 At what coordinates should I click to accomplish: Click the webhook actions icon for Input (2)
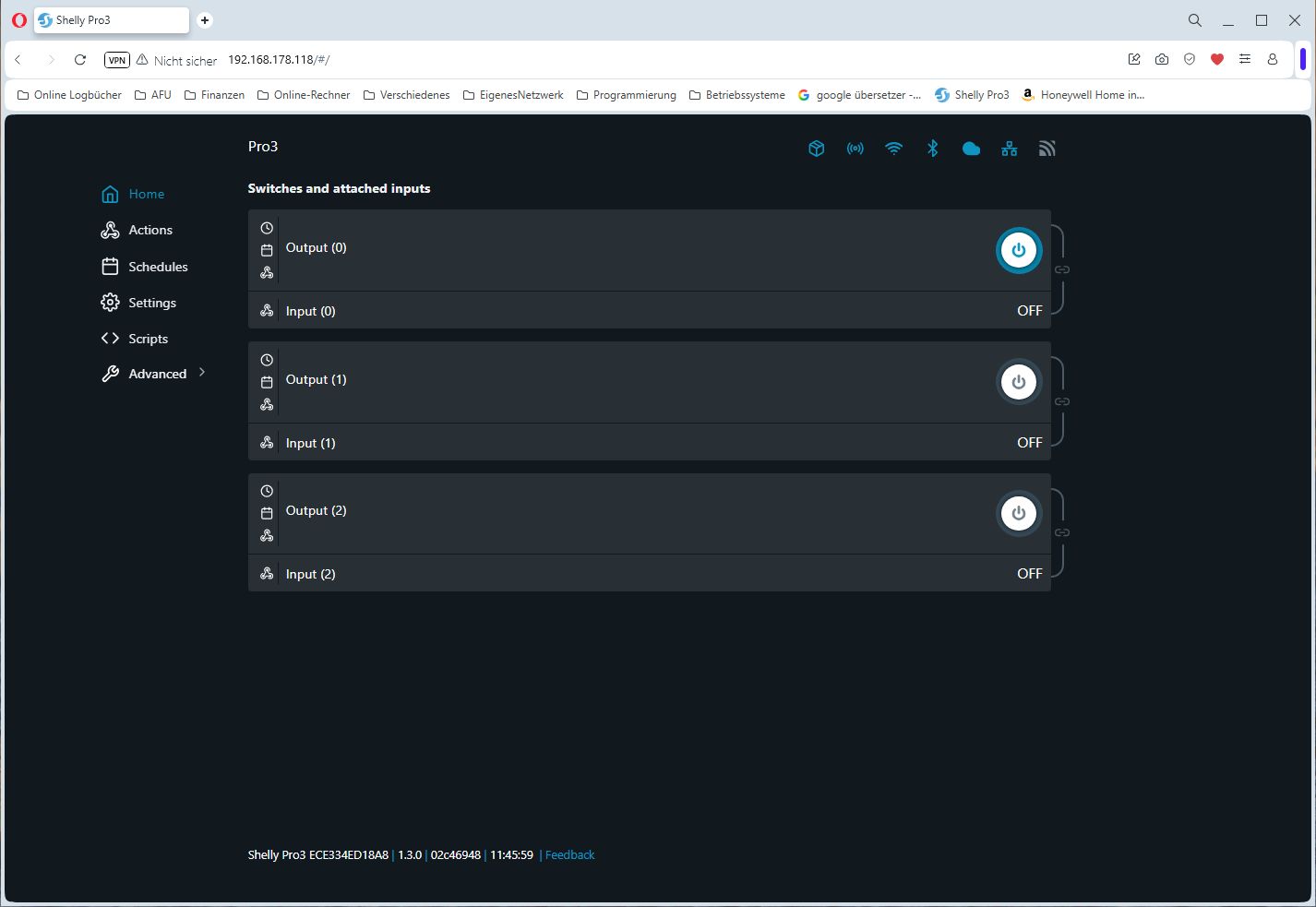pos(267,574)
